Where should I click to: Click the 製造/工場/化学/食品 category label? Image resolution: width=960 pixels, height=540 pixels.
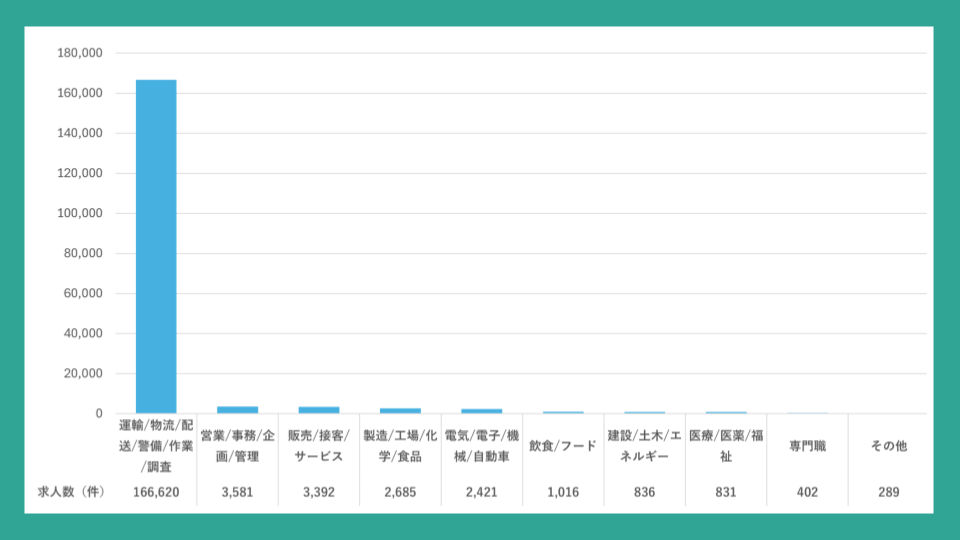(400, 446)
